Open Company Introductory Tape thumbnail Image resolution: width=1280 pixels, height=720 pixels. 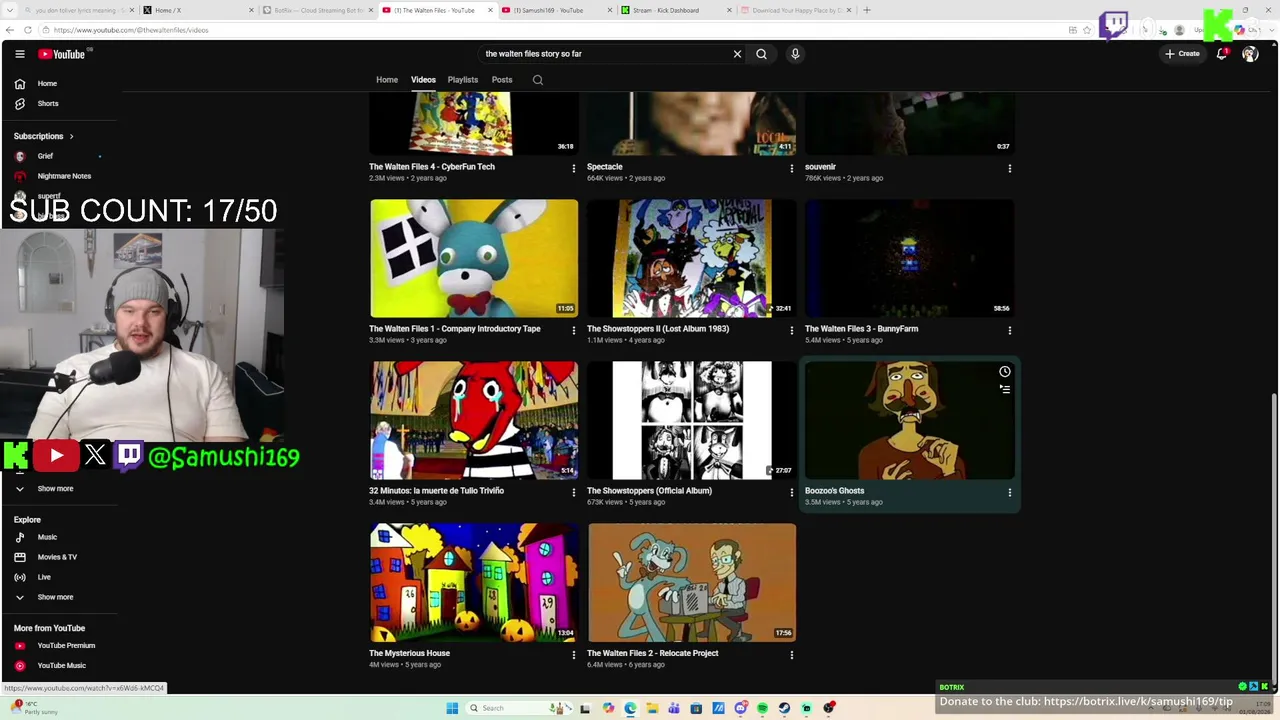[474, 259]
